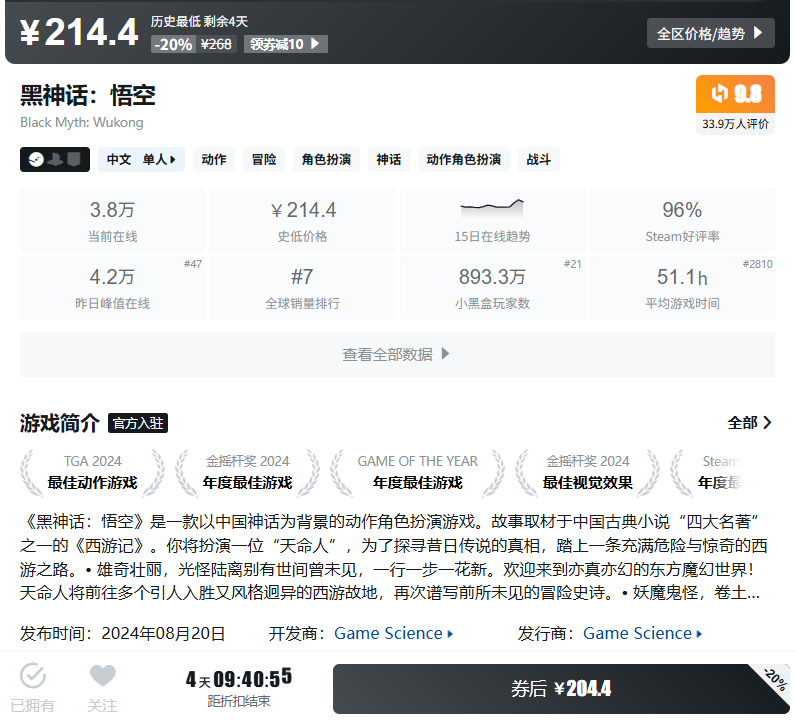Select GAME OF THE YEAR award badge

click(417, 473)
